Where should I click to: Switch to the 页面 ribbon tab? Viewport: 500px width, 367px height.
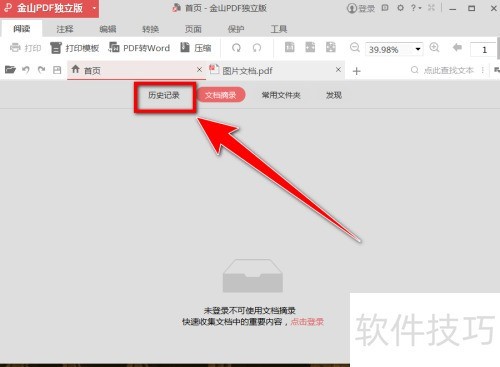point(193,29)
